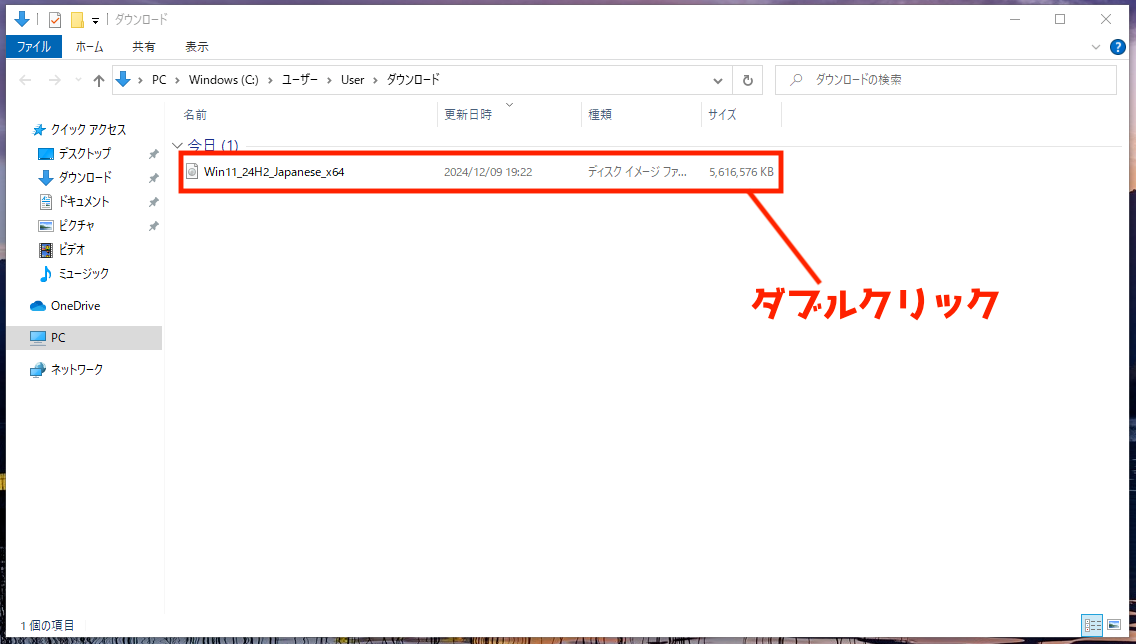
Task: Open ピクチャ in the navigation pane
Action: 77,225
